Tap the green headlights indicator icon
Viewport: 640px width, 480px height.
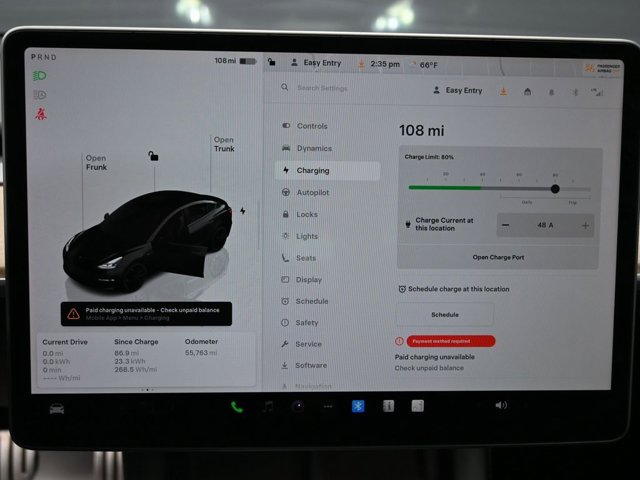point(40,76)
